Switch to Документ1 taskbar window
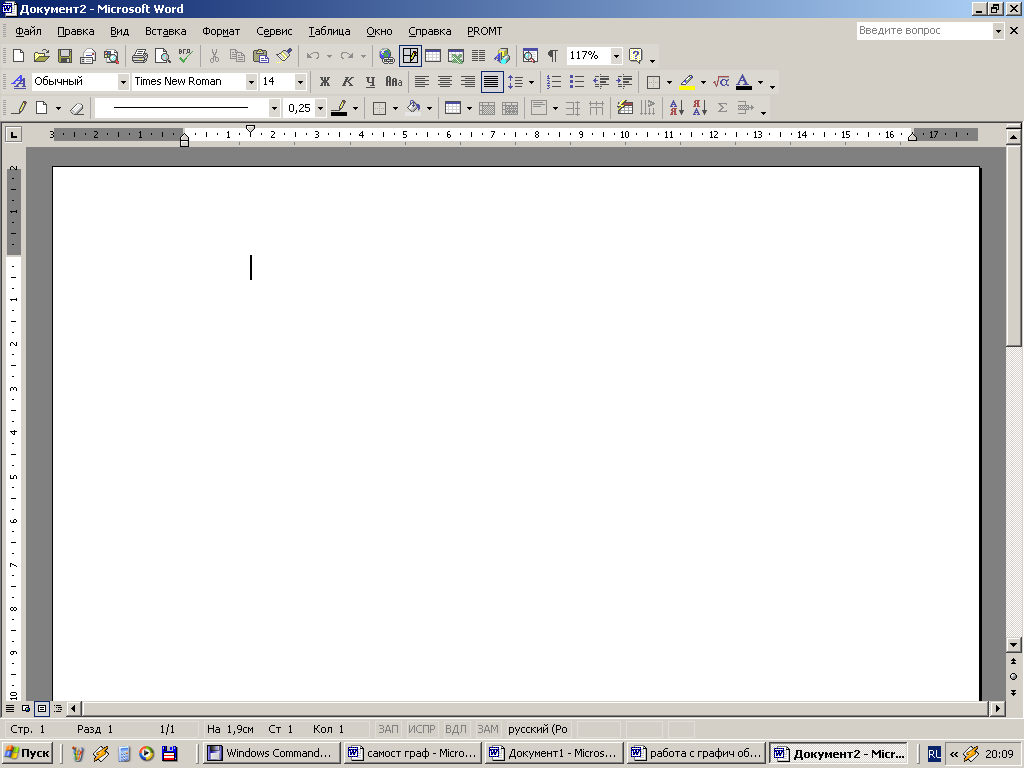The image size is (1024, 768). (554, 753)
